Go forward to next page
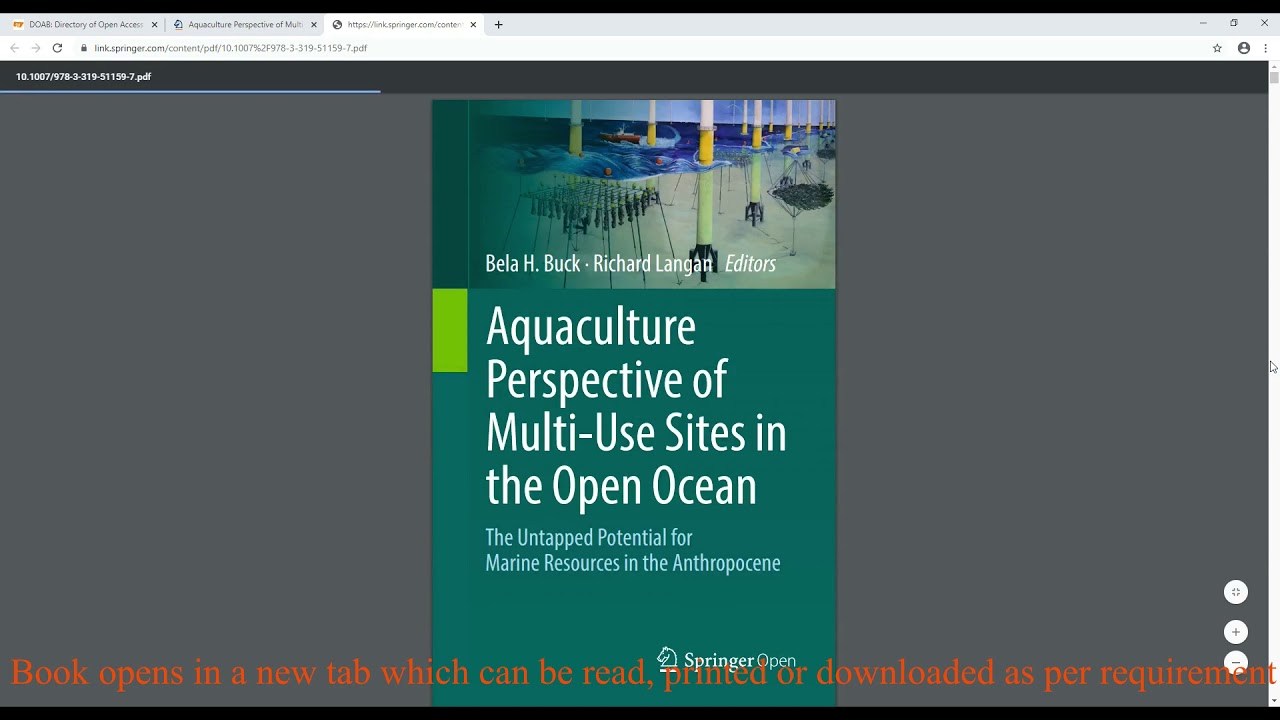This screenshot has height=720, width=1280. coord(36,48)
